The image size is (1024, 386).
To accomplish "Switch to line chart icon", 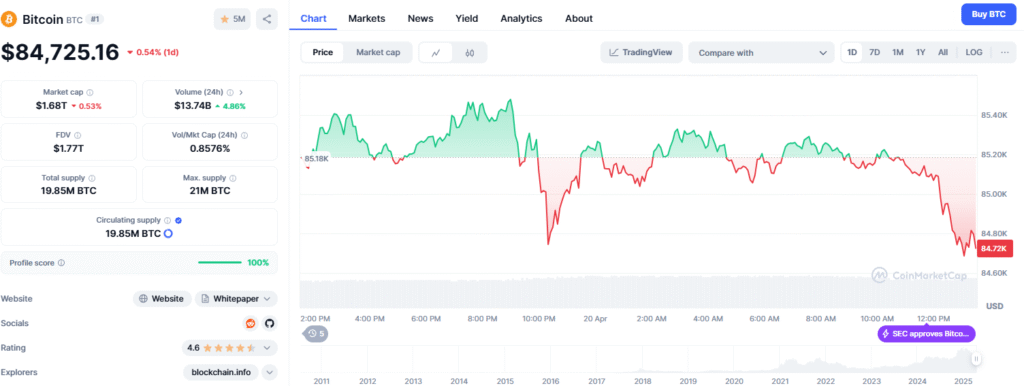I will click(436, 53).
